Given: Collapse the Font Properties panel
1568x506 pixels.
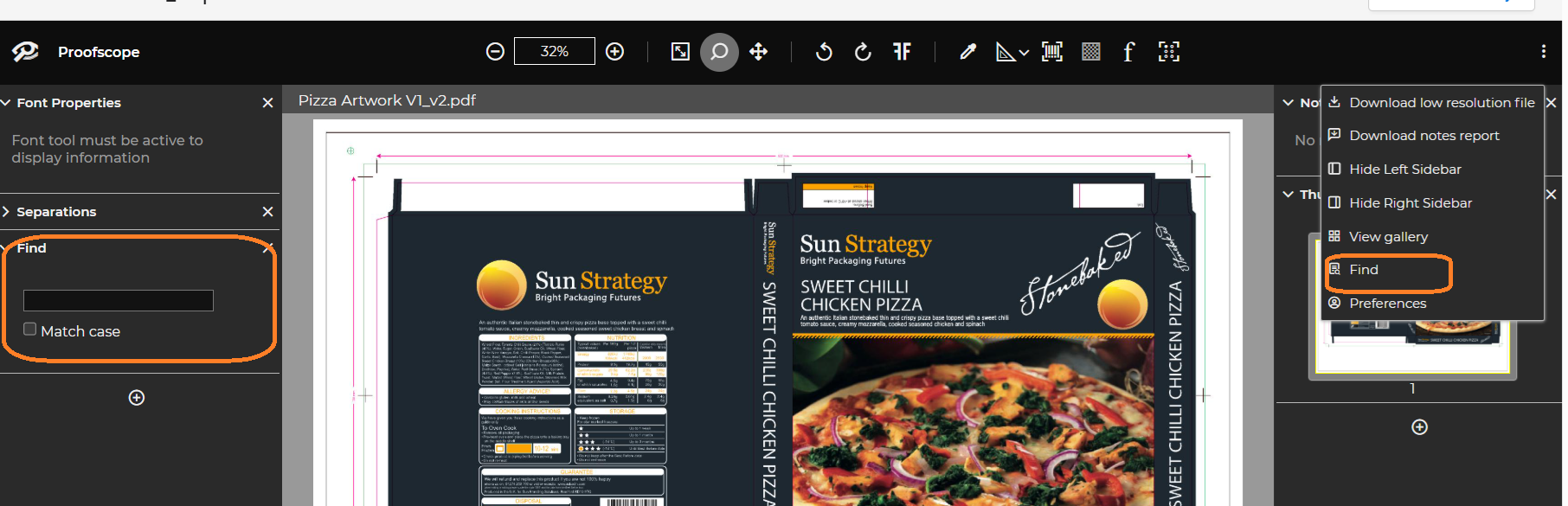Looking at the screenshot, I should 6,103.
